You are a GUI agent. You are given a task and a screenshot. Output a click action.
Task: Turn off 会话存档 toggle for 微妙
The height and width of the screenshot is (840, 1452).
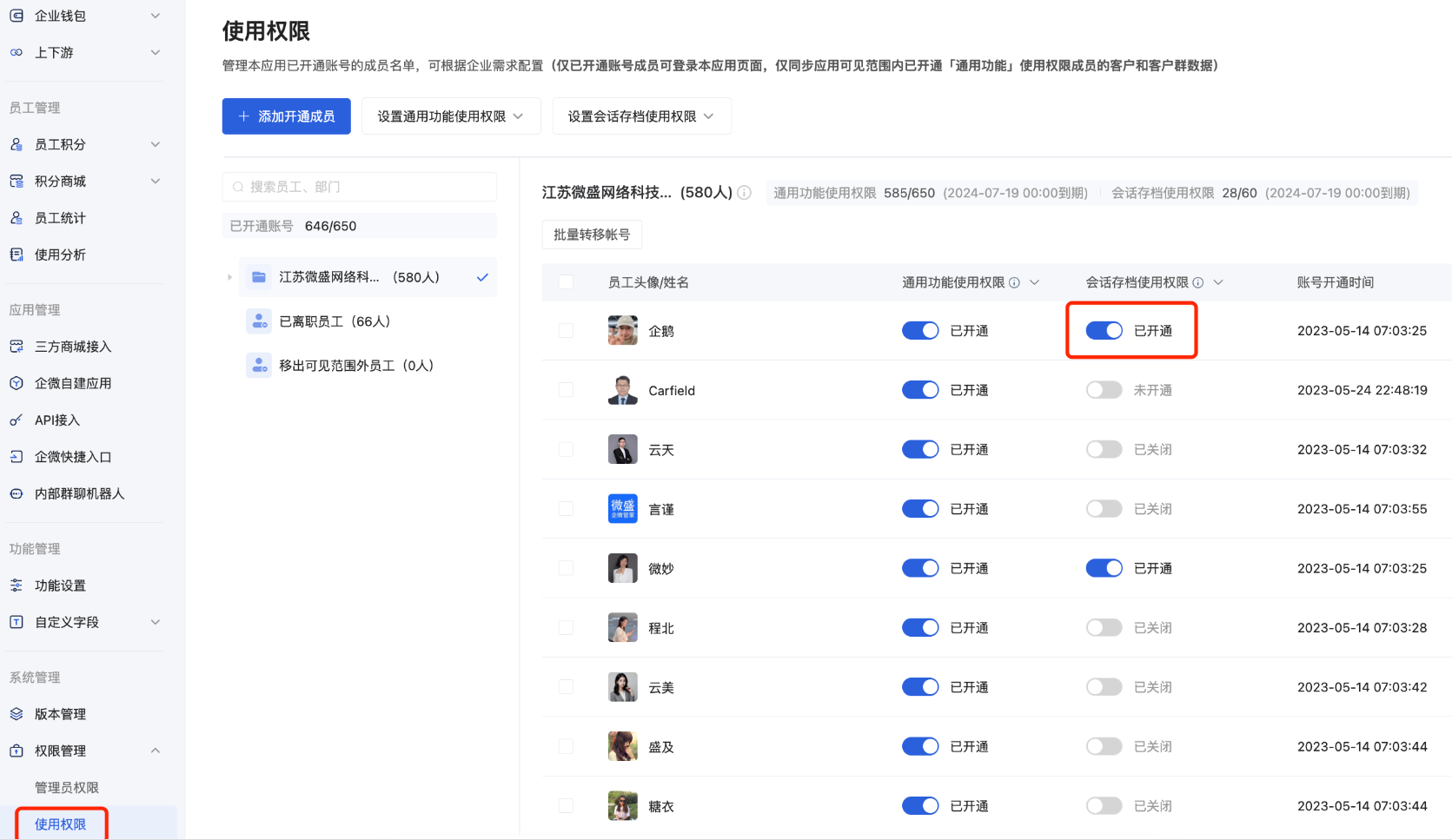[1104, 568]
